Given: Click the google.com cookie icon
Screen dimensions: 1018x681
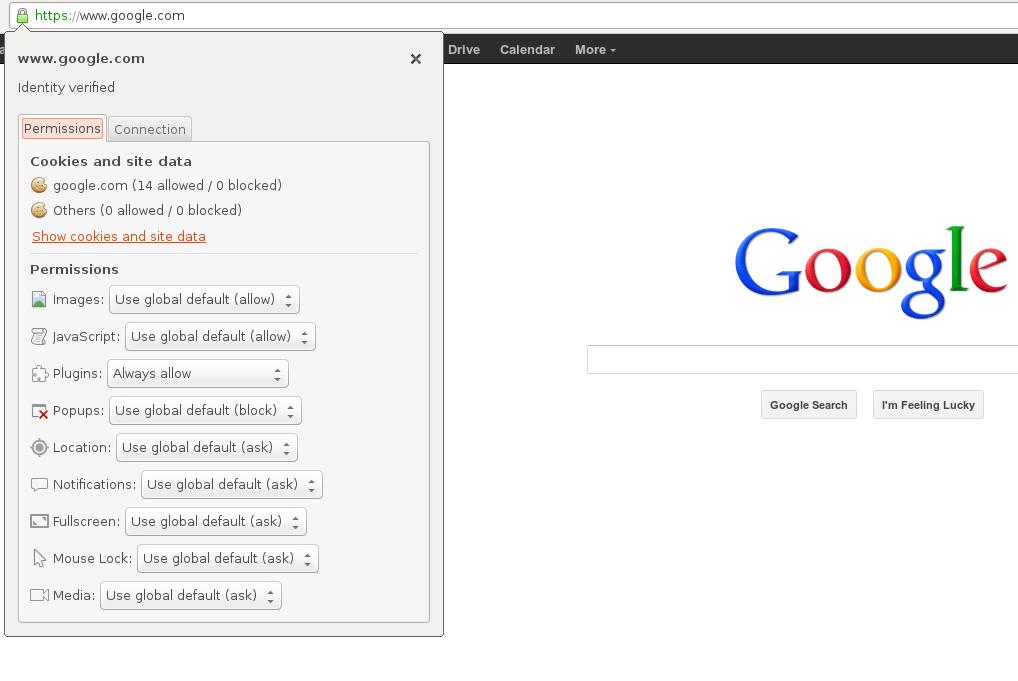Looking at the screenshot, I should [39, 186].
